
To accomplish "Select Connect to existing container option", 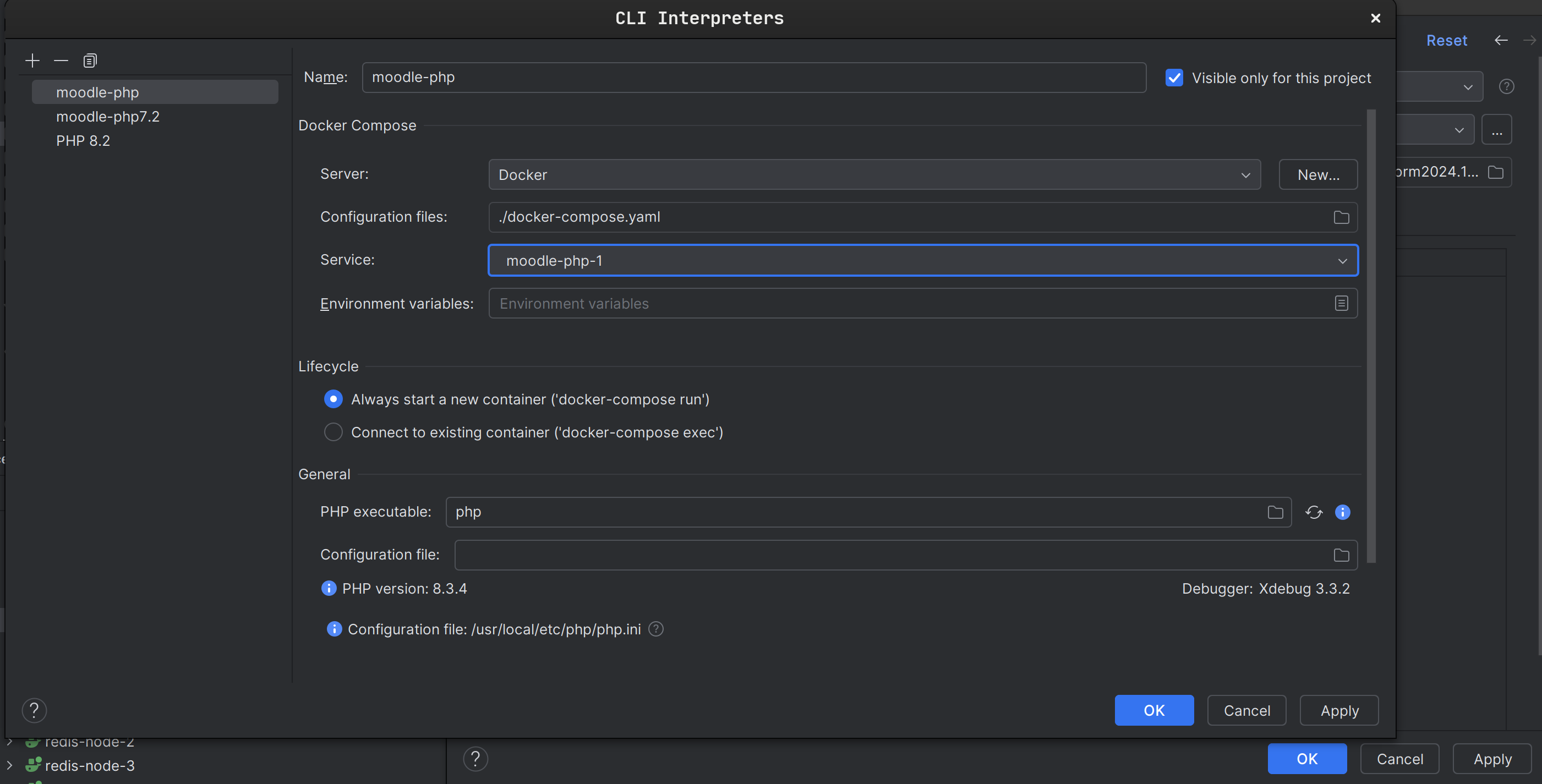I will 333,432.
